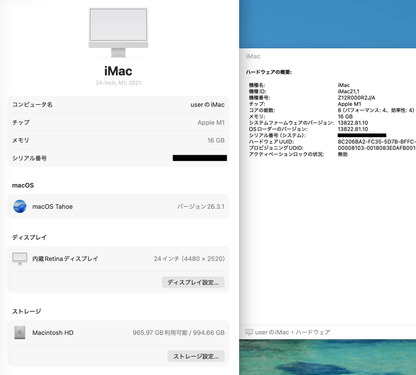Click the 機種名 value 'iMac' in hardware overview
416x375 pixels.
point(344,85)
